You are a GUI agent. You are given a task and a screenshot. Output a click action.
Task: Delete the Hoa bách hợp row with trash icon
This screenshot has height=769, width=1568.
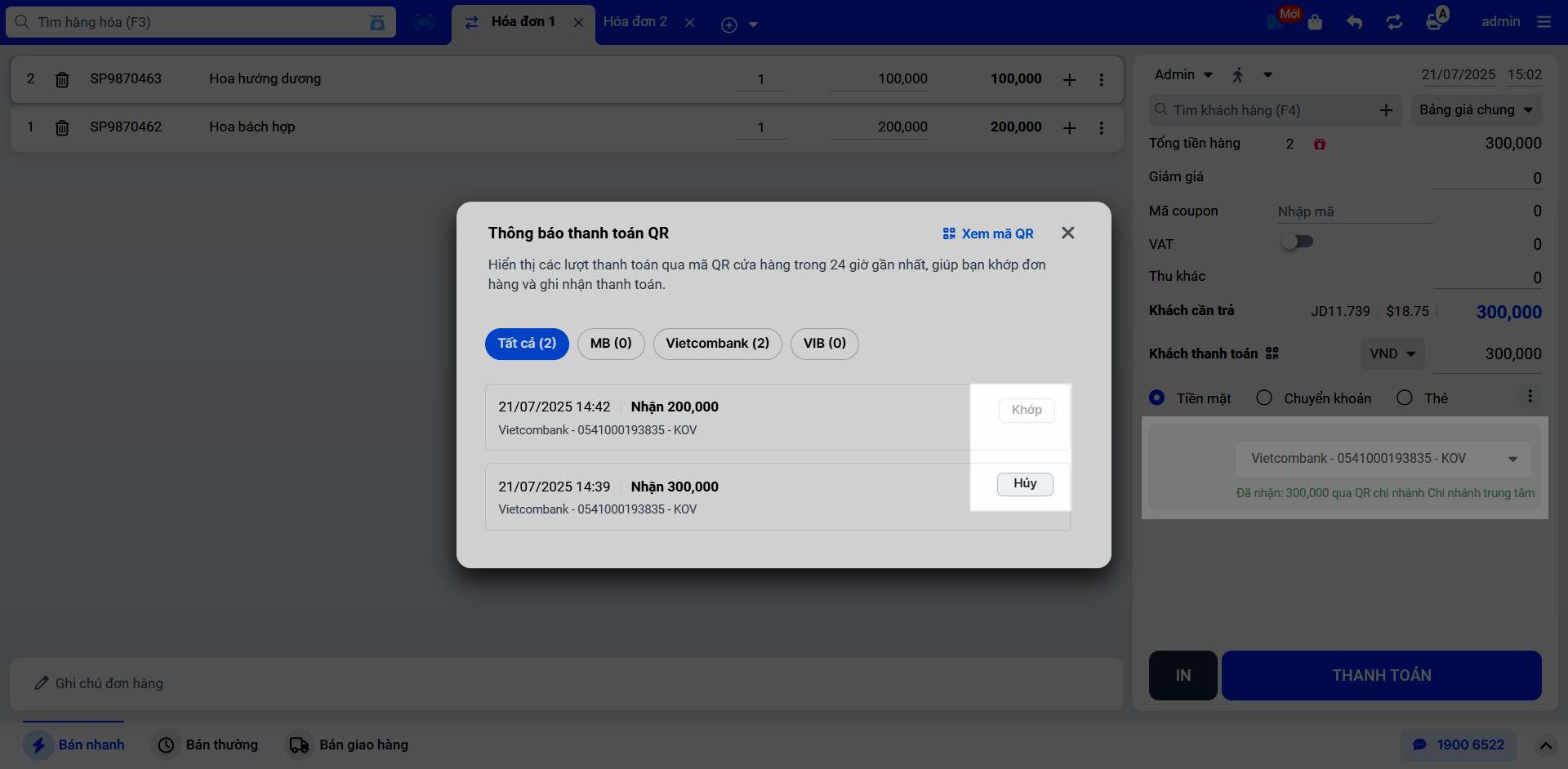point(62,127)
